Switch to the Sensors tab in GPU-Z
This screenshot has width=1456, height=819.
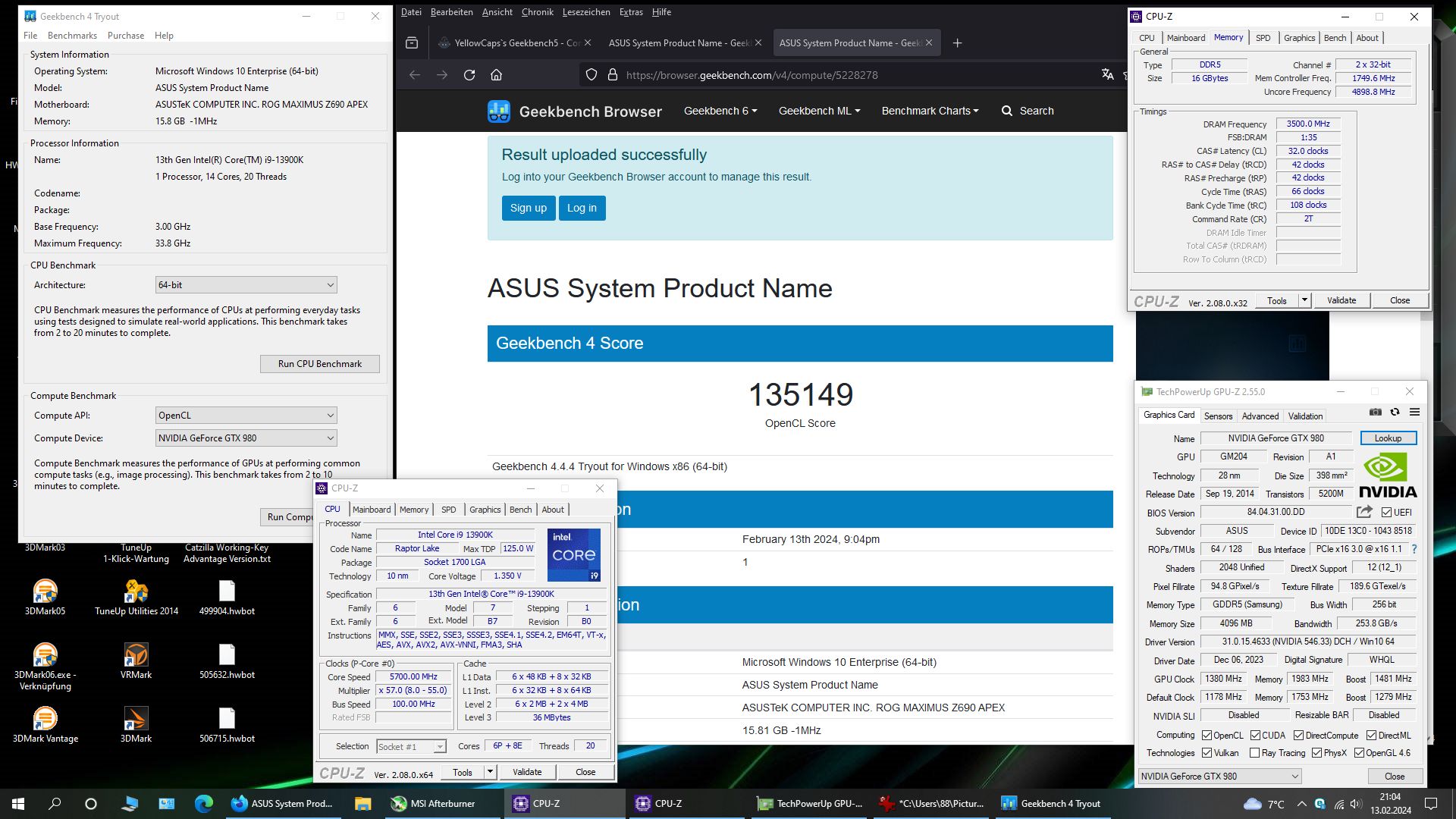[1218, 416]
